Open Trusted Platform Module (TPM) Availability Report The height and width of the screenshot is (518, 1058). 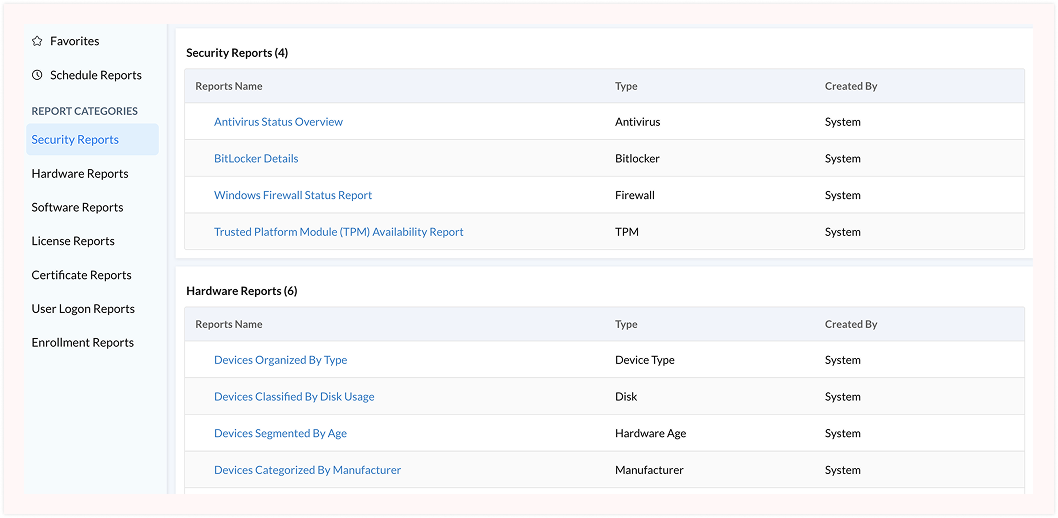pyautogui.click(x=339, y=231)
